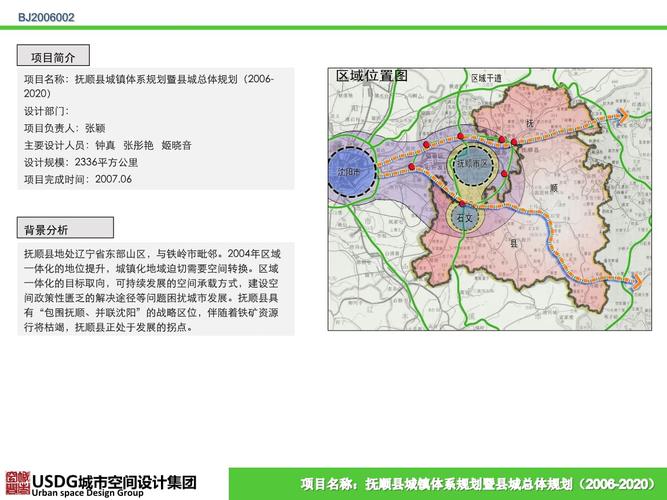Click the 区域干道 label on the map
Image resolution: width=667 pixels, height=500 pixels.
pos(486,78)
